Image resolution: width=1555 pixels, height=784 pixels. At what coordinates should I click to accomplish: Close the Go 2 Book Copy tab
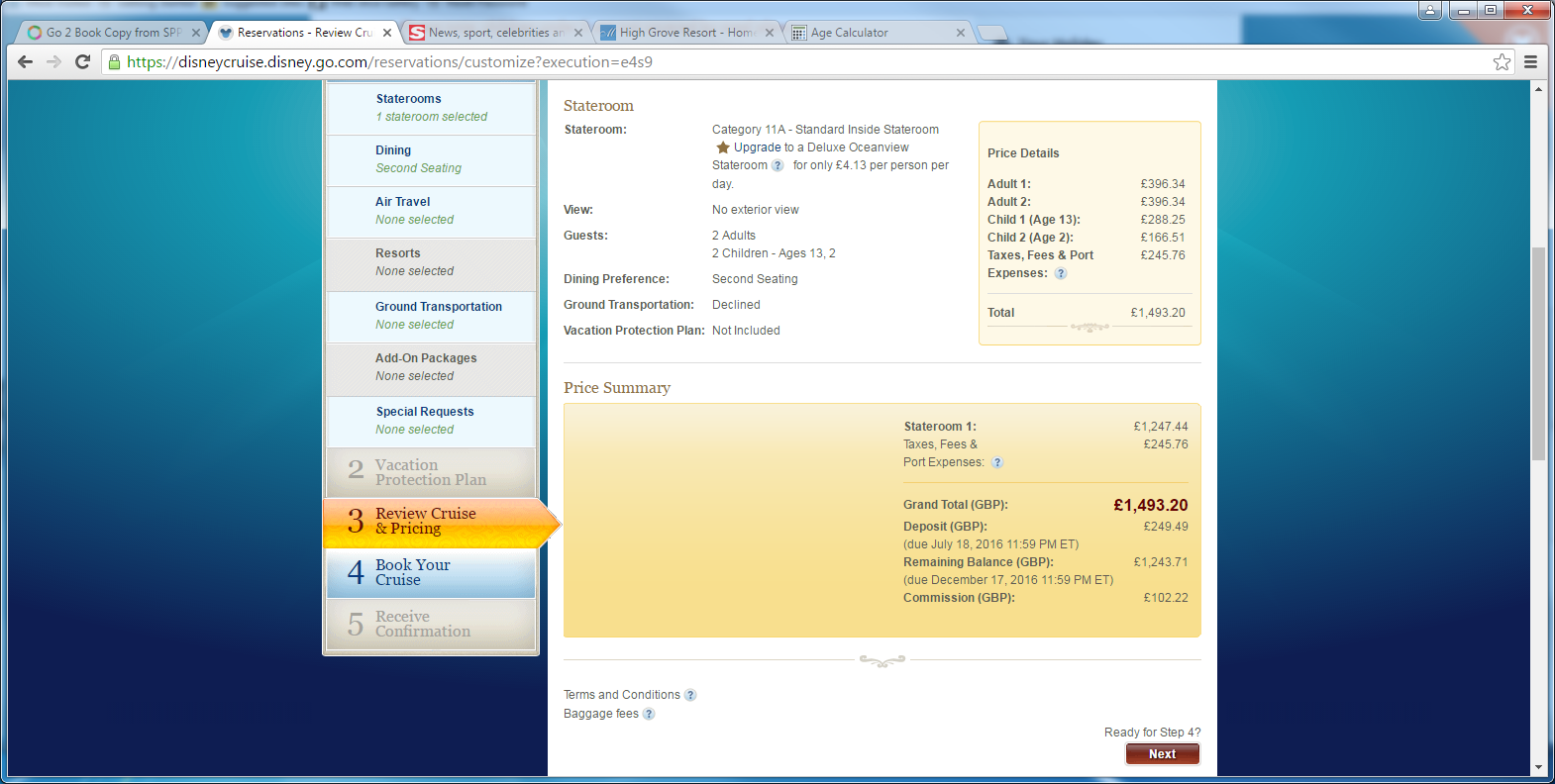(x=196, y=33)
